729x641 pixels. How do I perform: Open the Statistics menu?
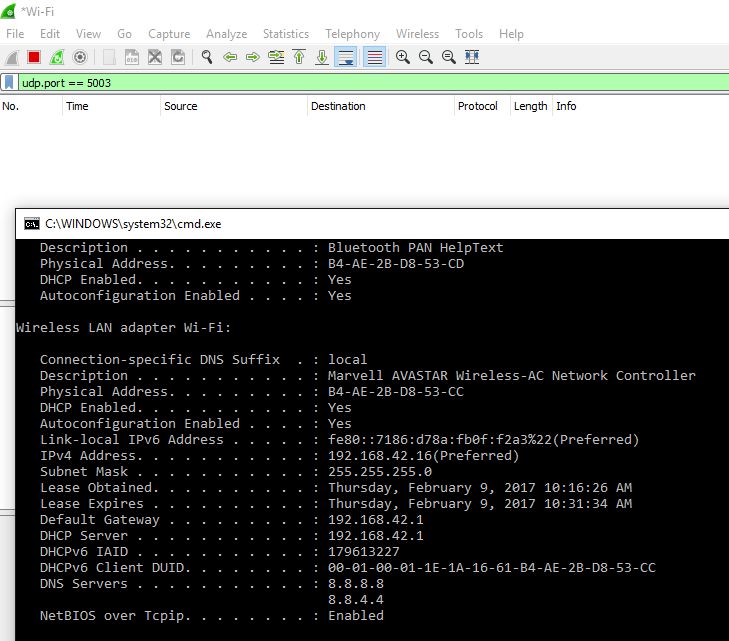coord(286,34)
